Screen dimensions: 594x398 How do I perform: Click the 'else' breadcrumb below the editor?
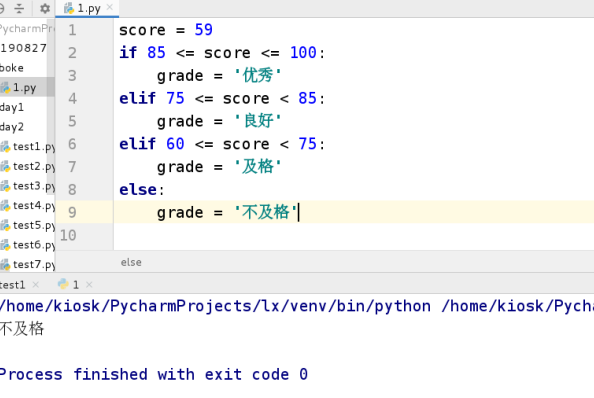(131, 262)
